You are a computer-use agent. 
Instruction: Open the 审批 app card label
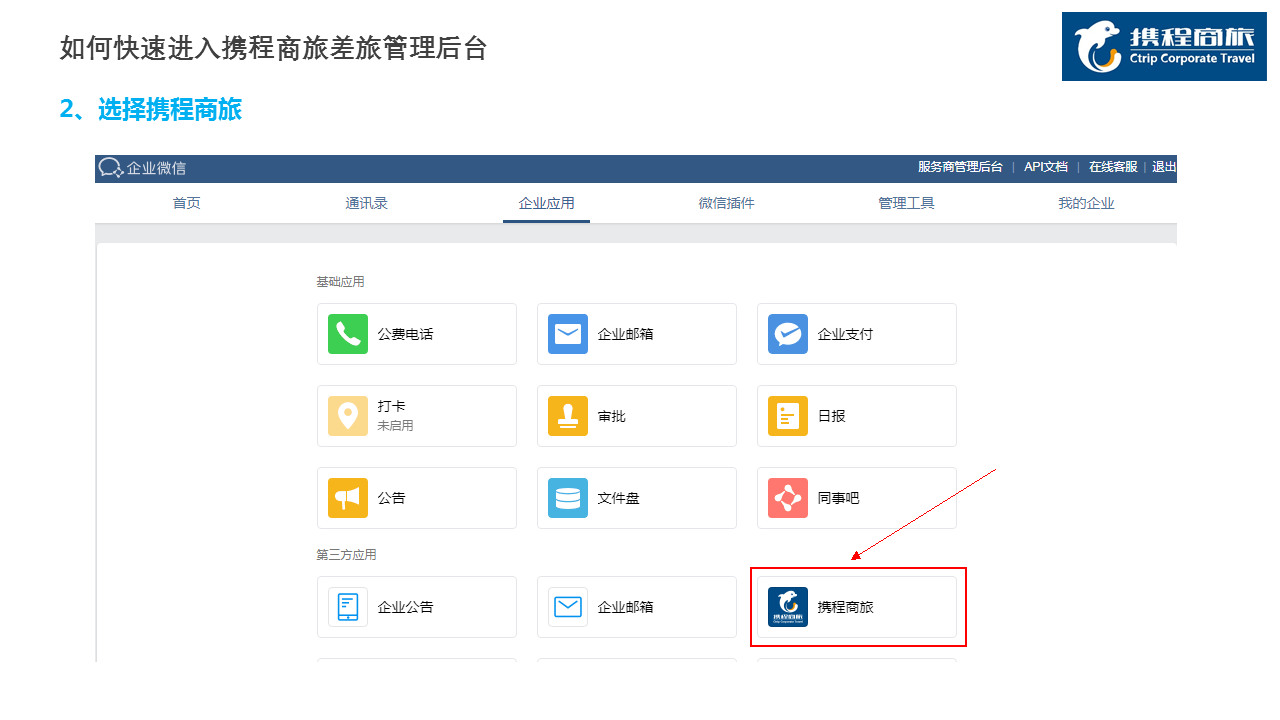(612, 416)
